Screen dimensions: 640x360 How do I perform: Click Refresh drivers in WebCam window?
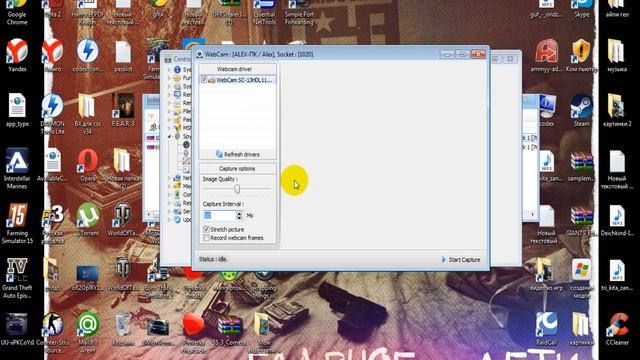click(238, 154)
